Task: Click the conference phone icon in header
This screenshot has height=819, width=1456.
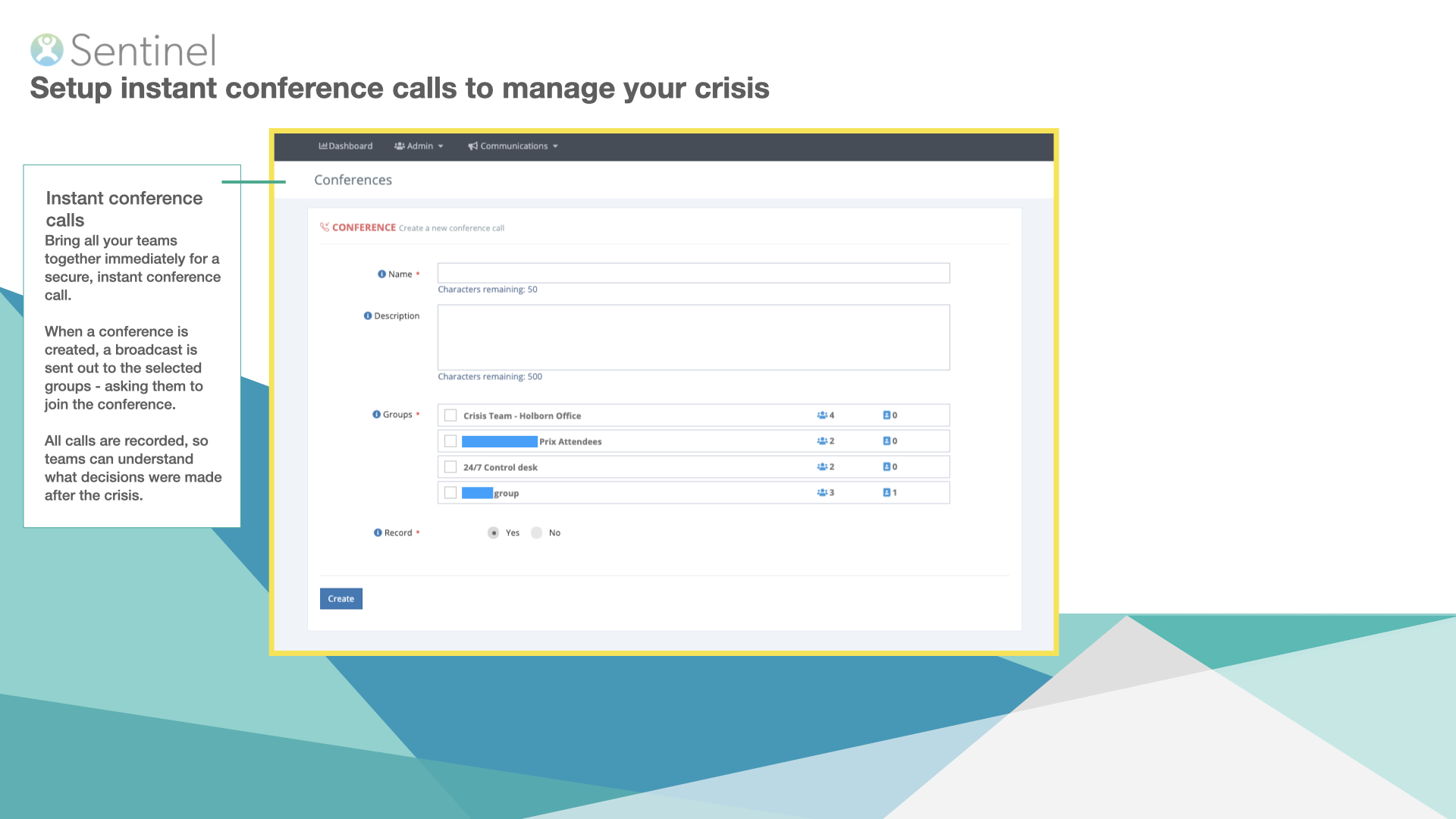Action: tap(325, 227)
